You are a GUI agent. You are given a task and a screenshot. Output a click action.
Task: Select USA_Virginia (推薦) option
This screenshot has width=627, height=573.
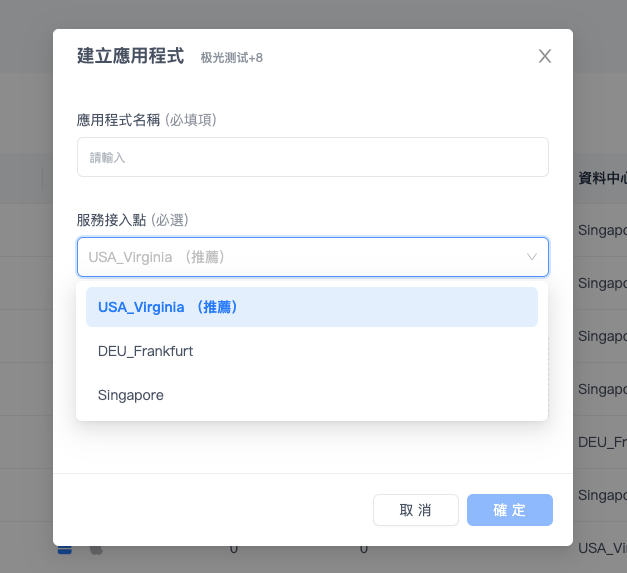312,307
